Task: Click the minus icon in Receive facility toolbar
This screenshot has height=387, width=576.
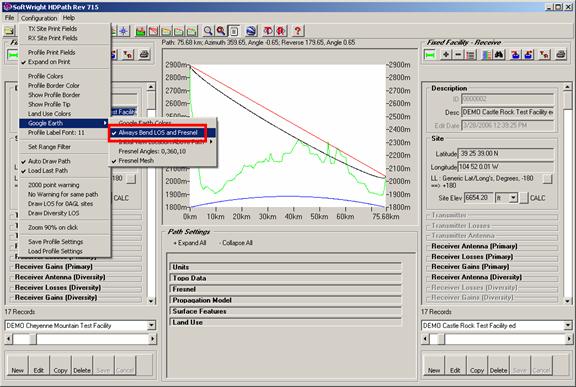Action: pos(458,55)
